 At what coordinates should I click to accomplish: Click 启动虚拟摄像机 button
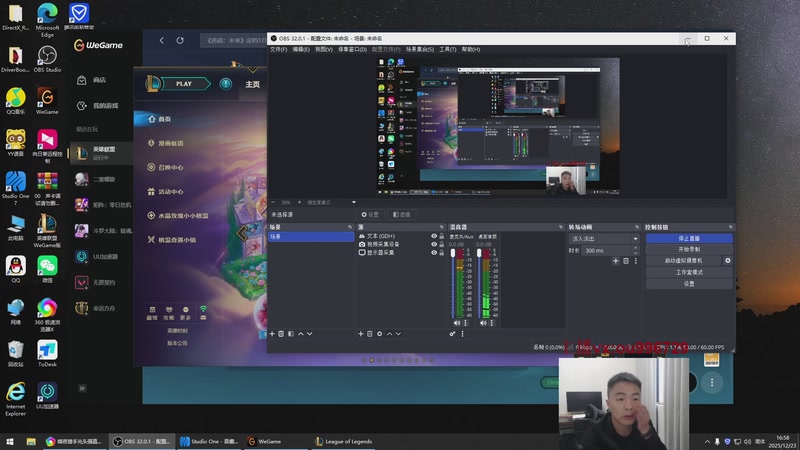click(684, 261)
